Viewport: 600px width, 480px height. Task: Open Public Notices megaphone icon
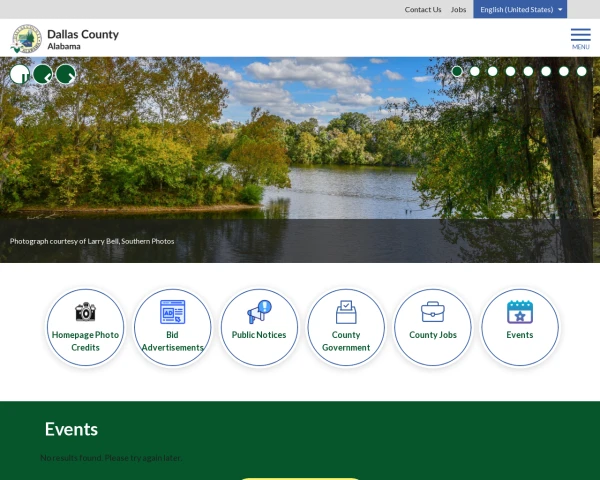click(x=259, y=312)
